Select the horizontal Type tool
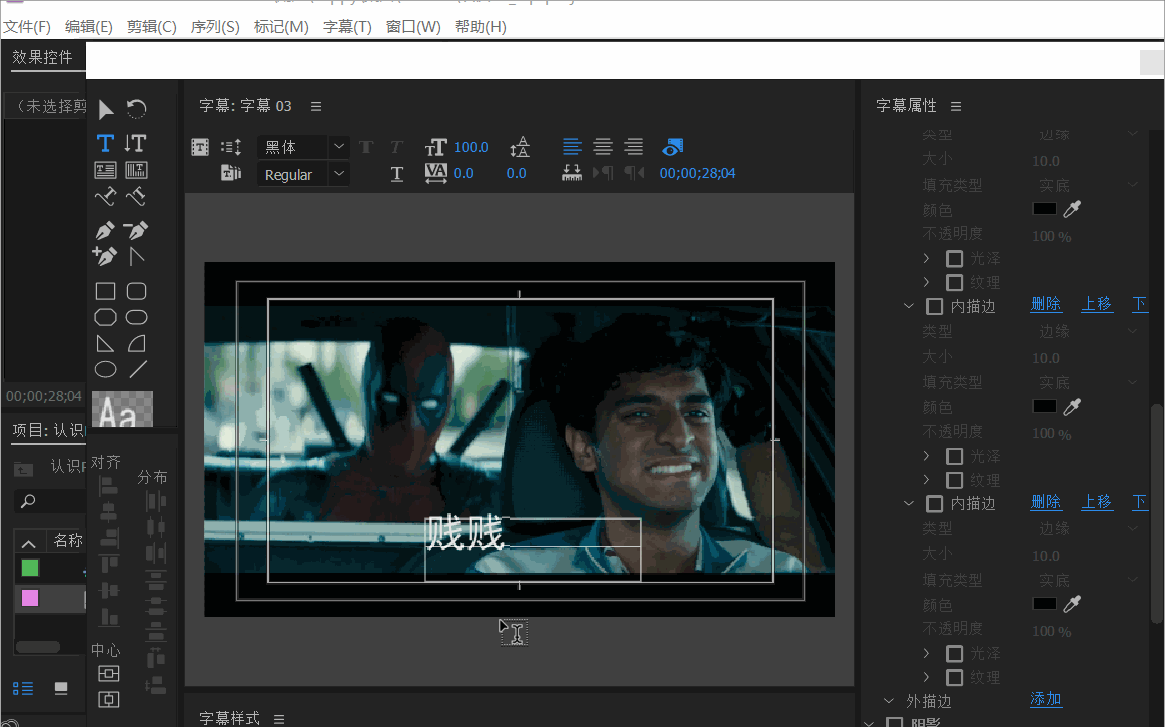The width and height of the screenshot is (1165, 727). coord(106,143)
